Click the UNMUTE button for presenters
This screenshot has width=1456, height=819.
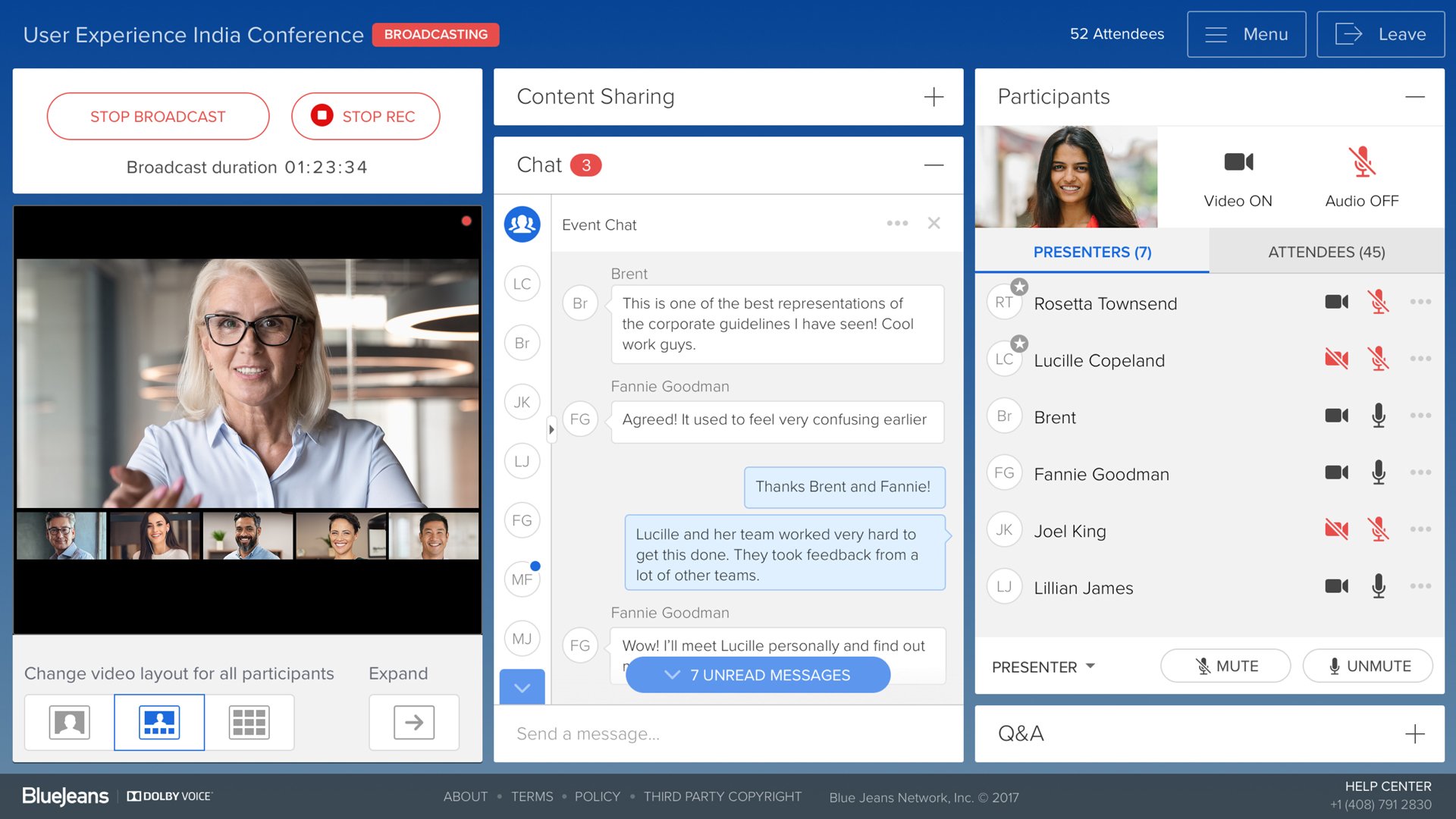[1367, 666]
